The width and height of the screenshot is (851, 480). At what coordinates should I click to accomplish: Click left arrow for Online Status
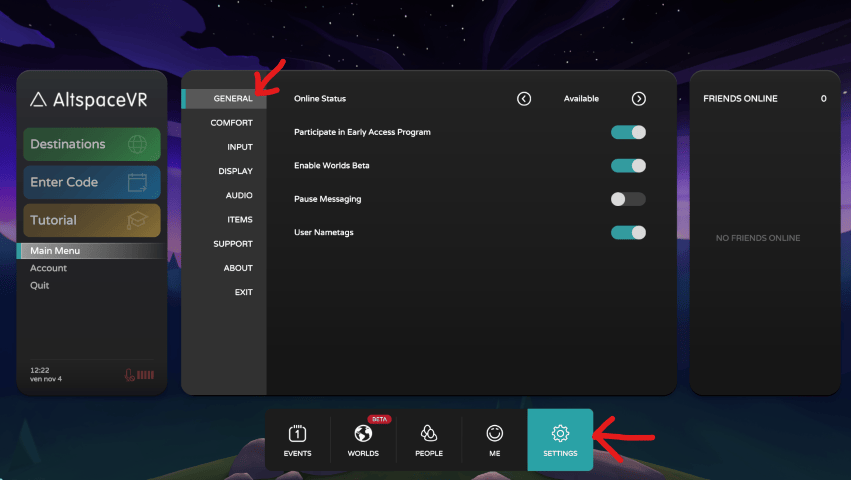click(x=524, y=99)
